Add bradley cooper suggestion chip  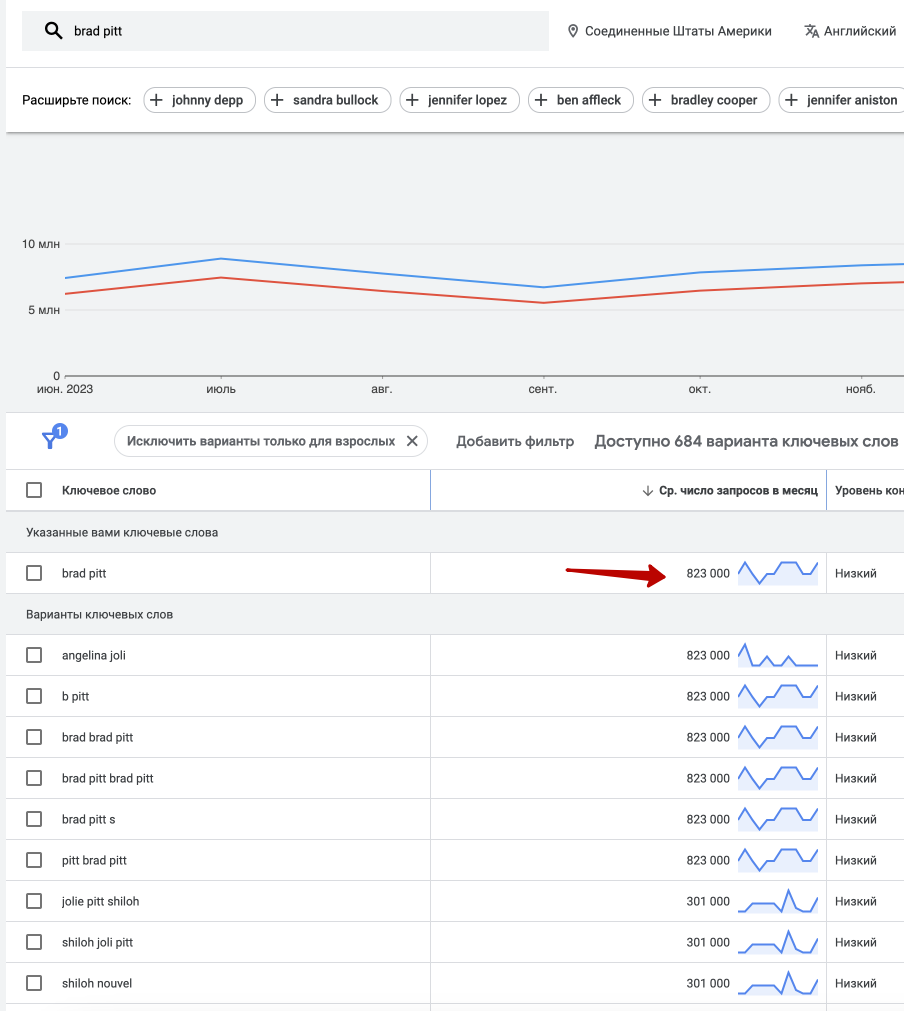706,100
